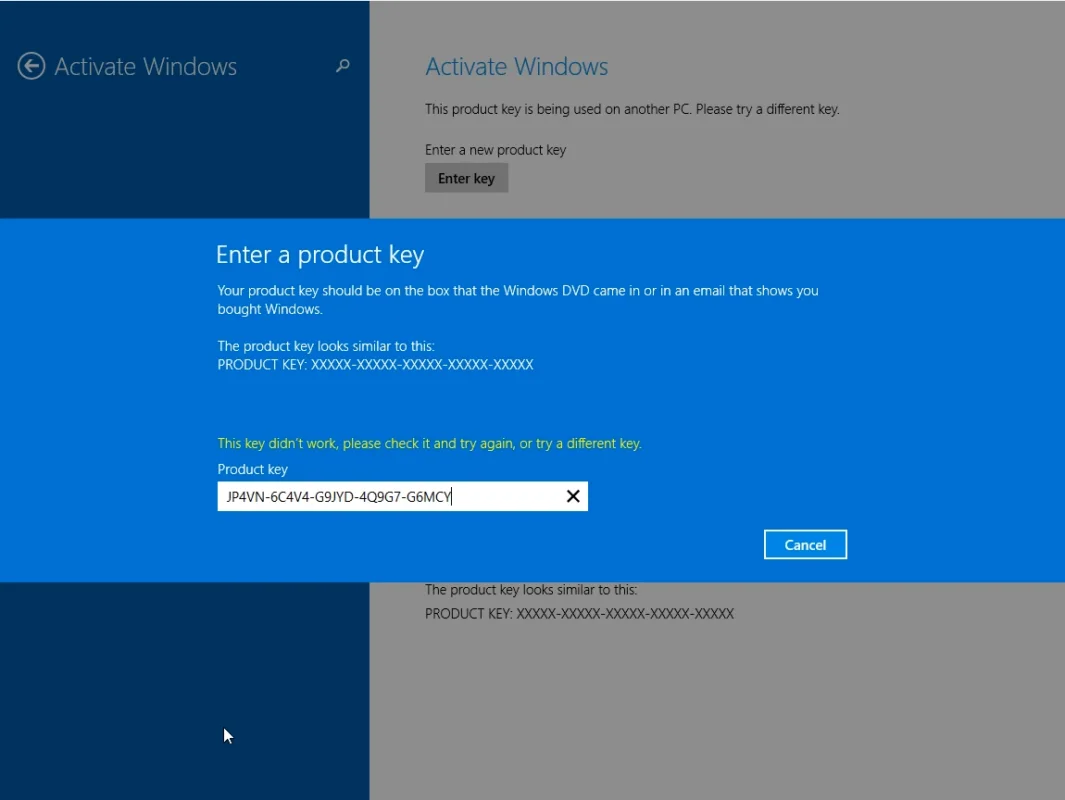1065x800 pixels.
Task: Click the typed product key ending in G6MCY
Action: (x=334, y=496)
